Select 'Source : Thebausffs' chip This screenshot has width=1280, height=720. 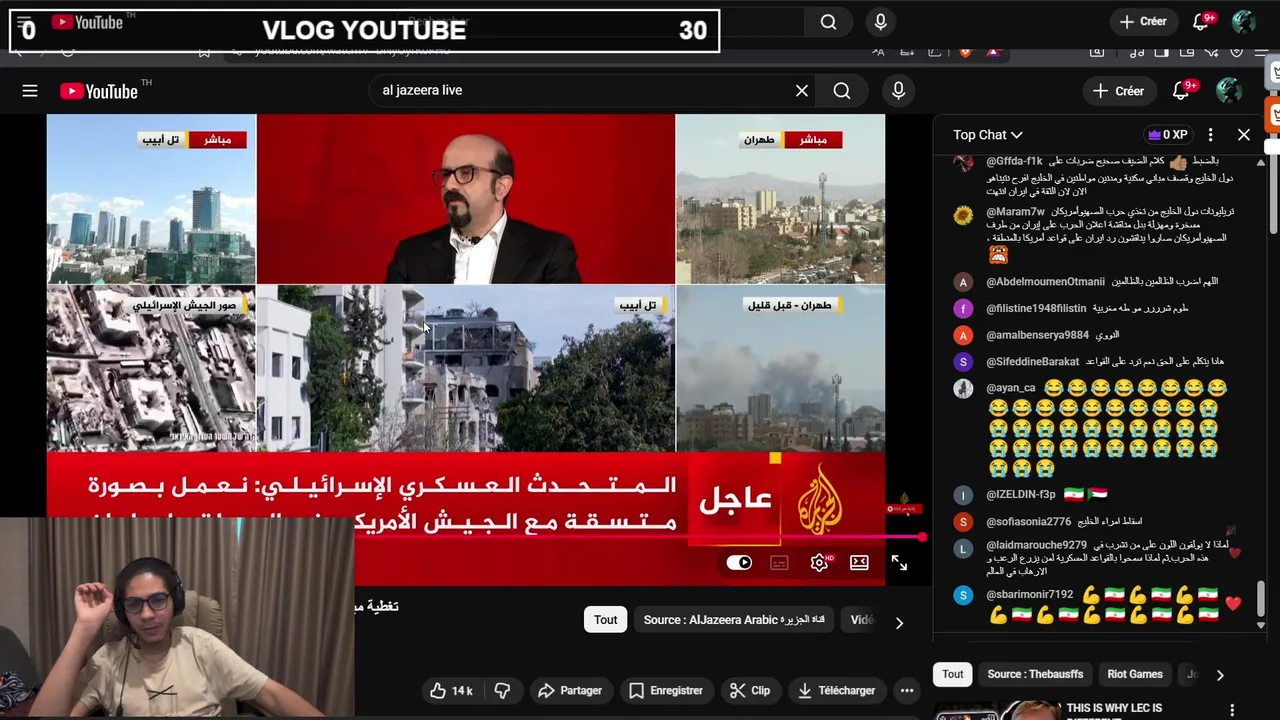coord(1035,674)
